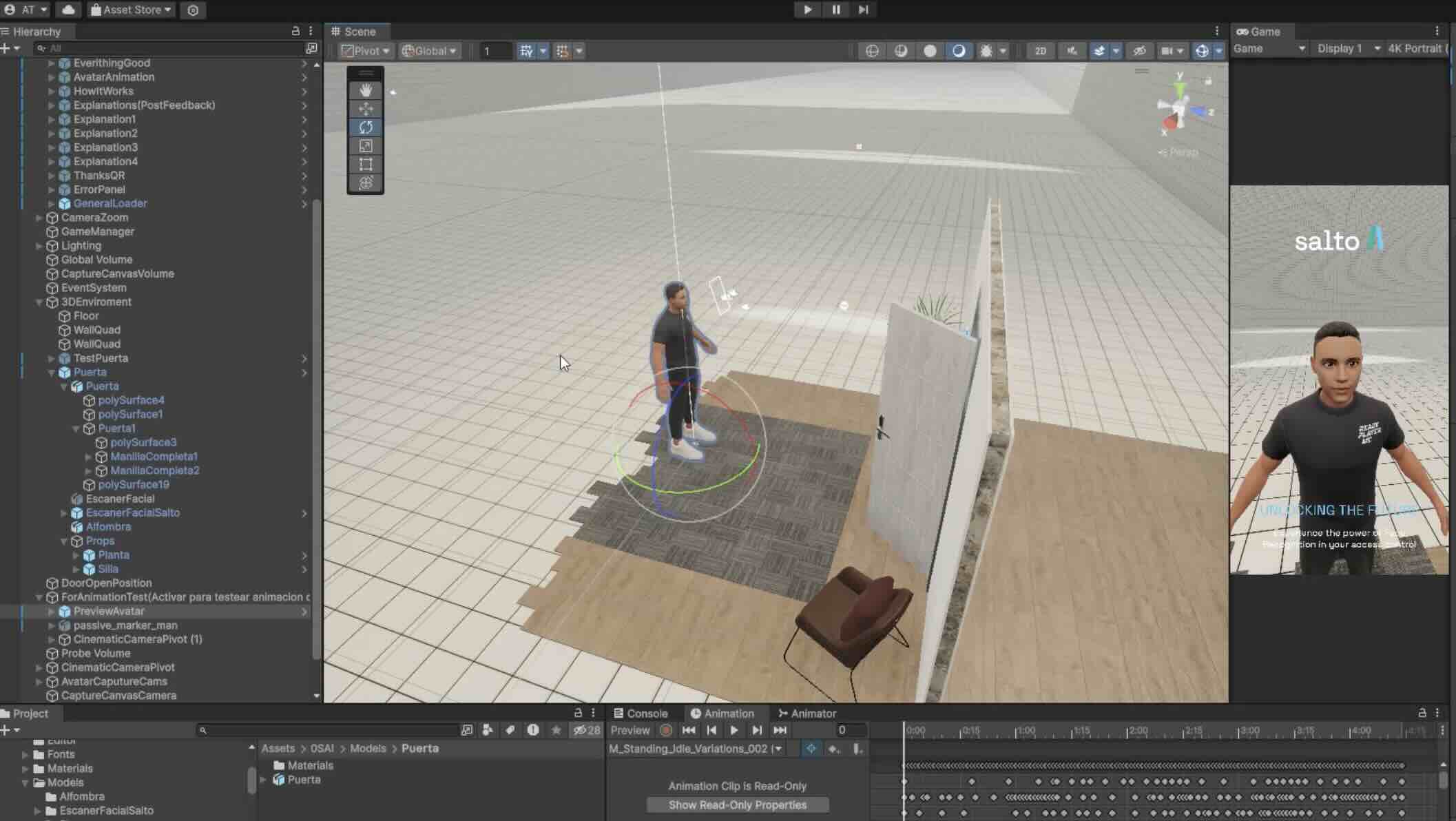This screenshot has height=821, width=1456.
Task: Open debug draw mode bug icon
Action: tap(986, 51)
